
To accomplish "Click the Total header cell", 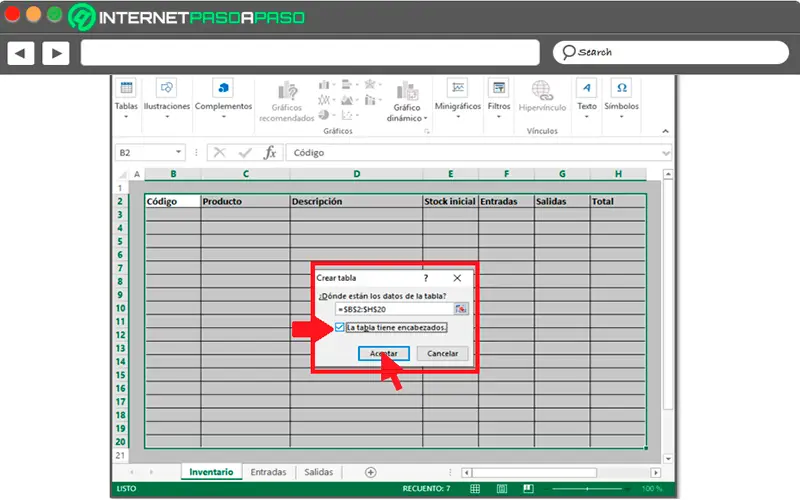I will tap(618, 202).
